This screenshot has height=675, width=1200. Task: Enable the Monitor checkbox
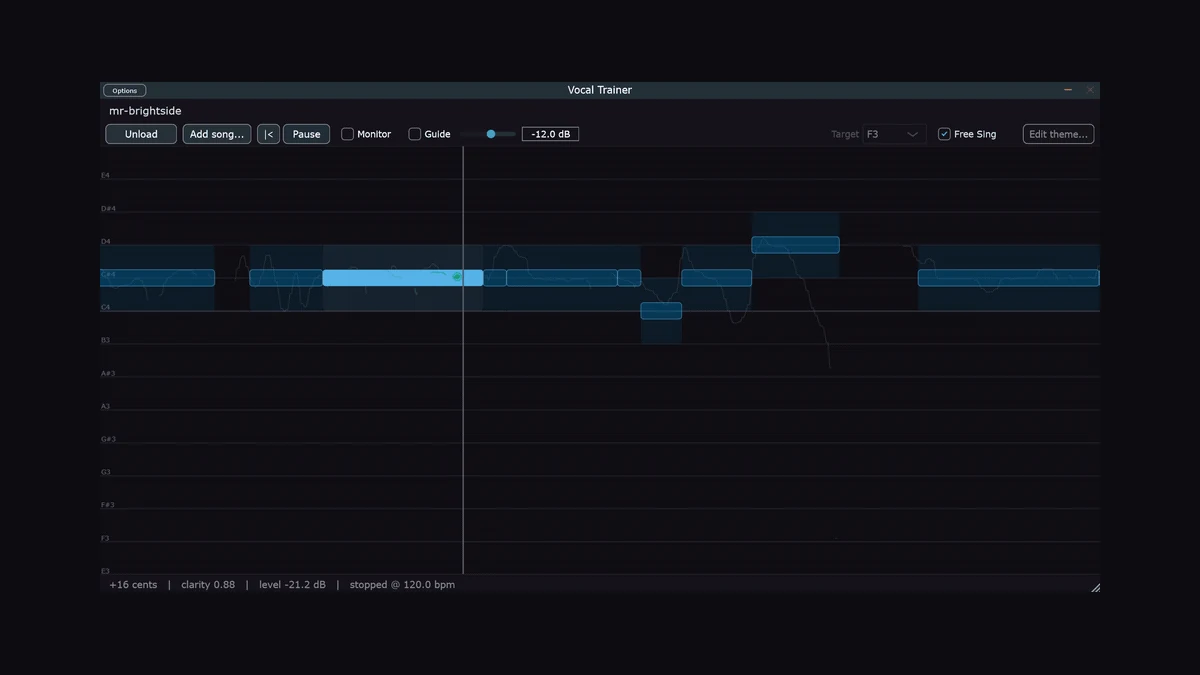[348, 134]
